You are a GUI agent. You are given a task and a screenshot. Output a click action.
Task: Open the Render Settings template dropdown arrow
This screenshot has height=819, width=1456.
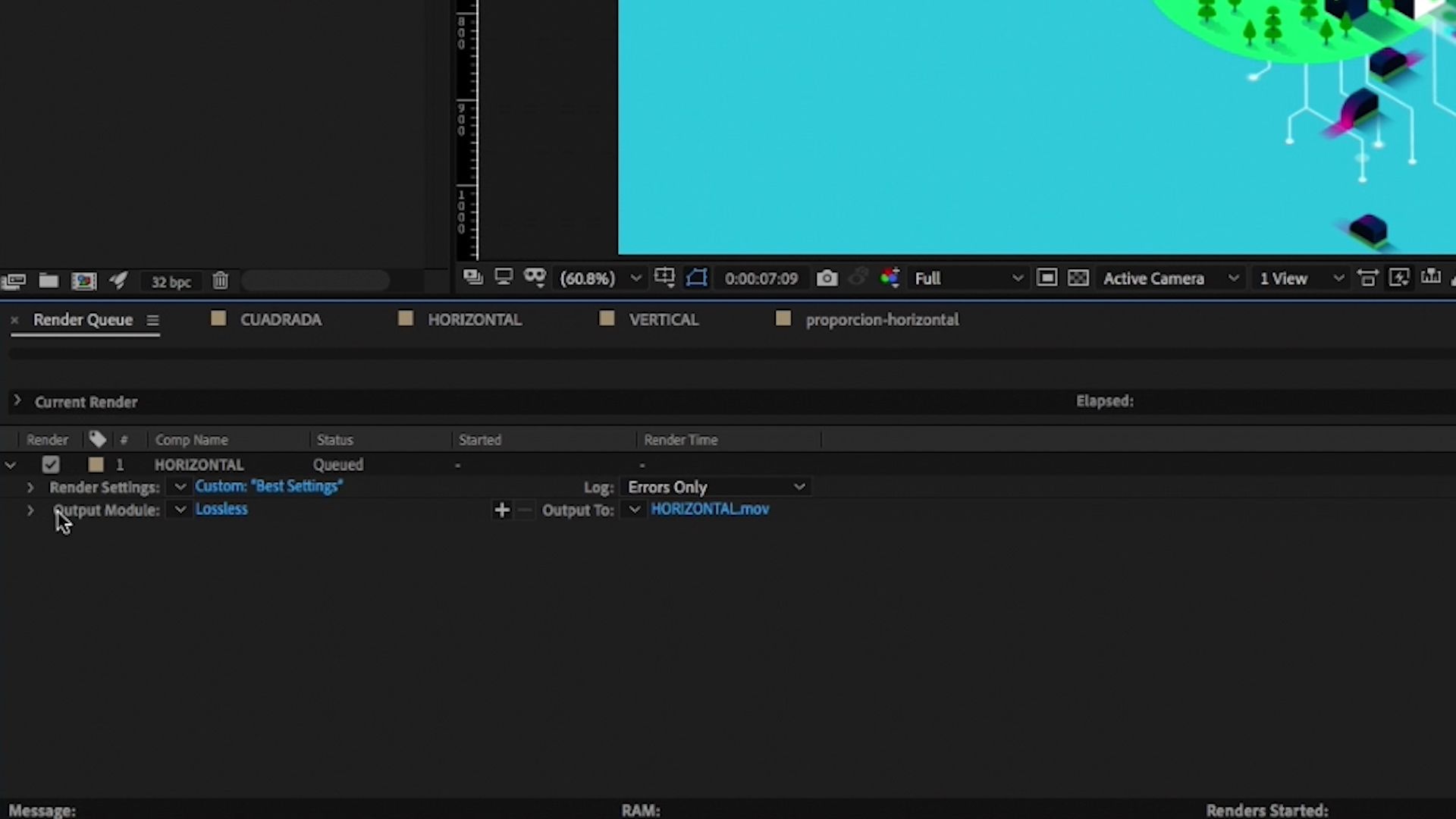(180, 487)
